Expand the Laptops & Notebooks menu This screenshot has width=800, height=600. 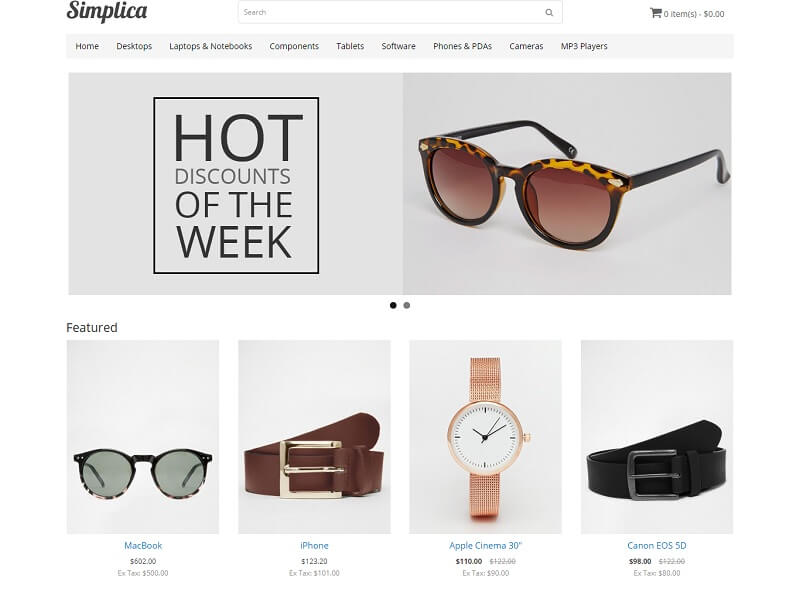(211, 46)
